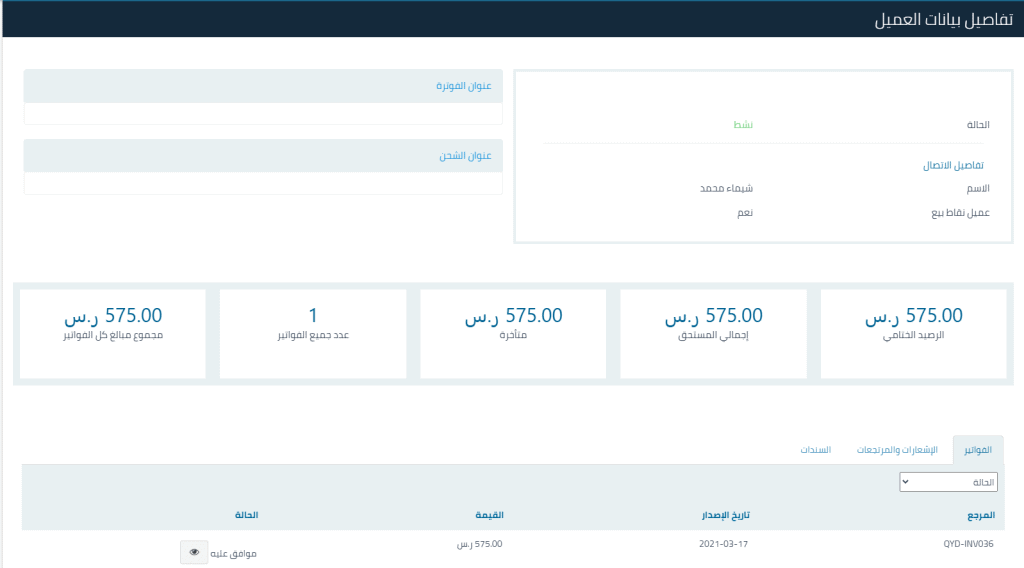The width and height of the screenshot is (1024, 568).
Task: Click the الرصيد الختامي closing balance card
Action: (913, 334)
